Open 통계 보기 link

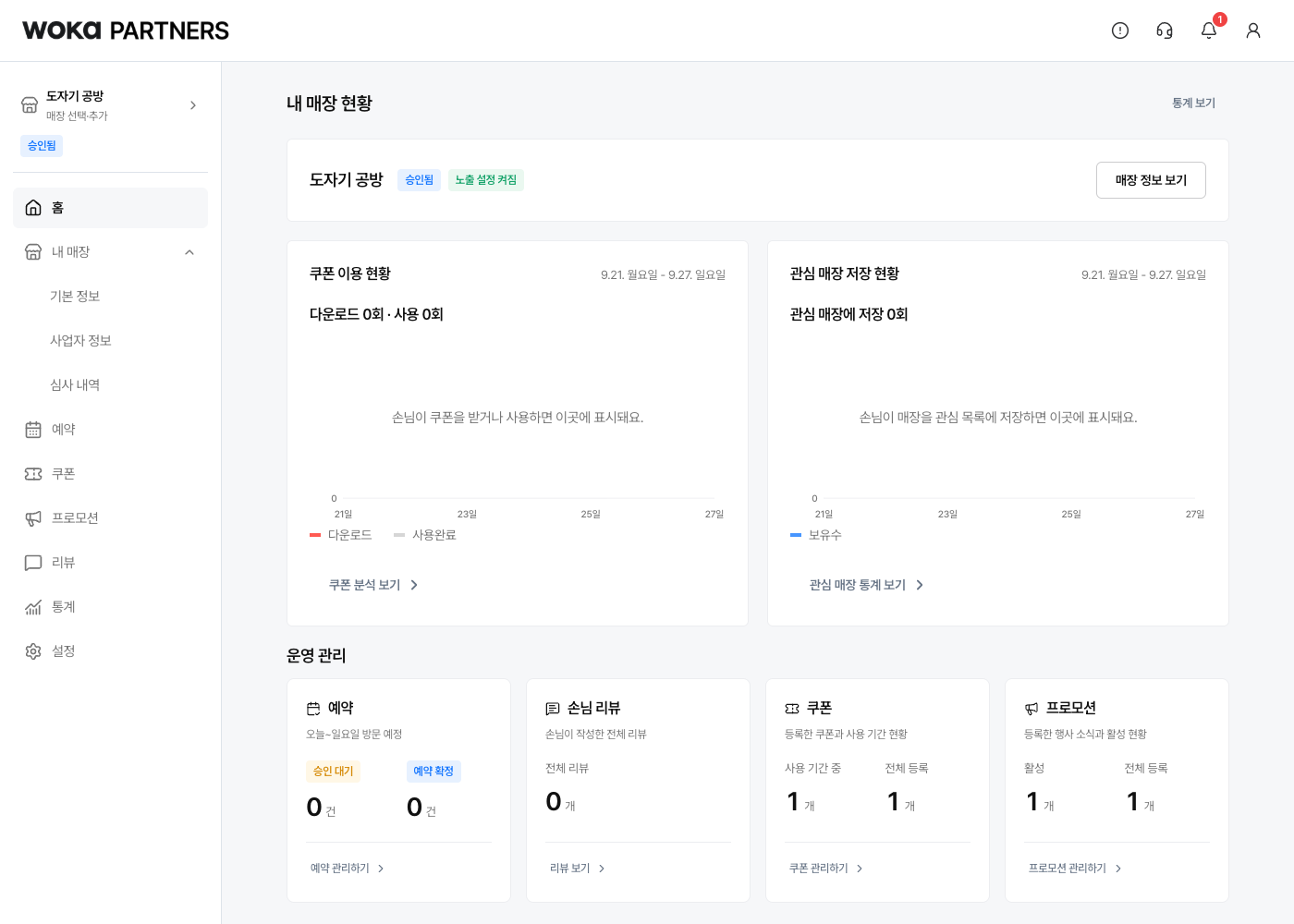1193,103
